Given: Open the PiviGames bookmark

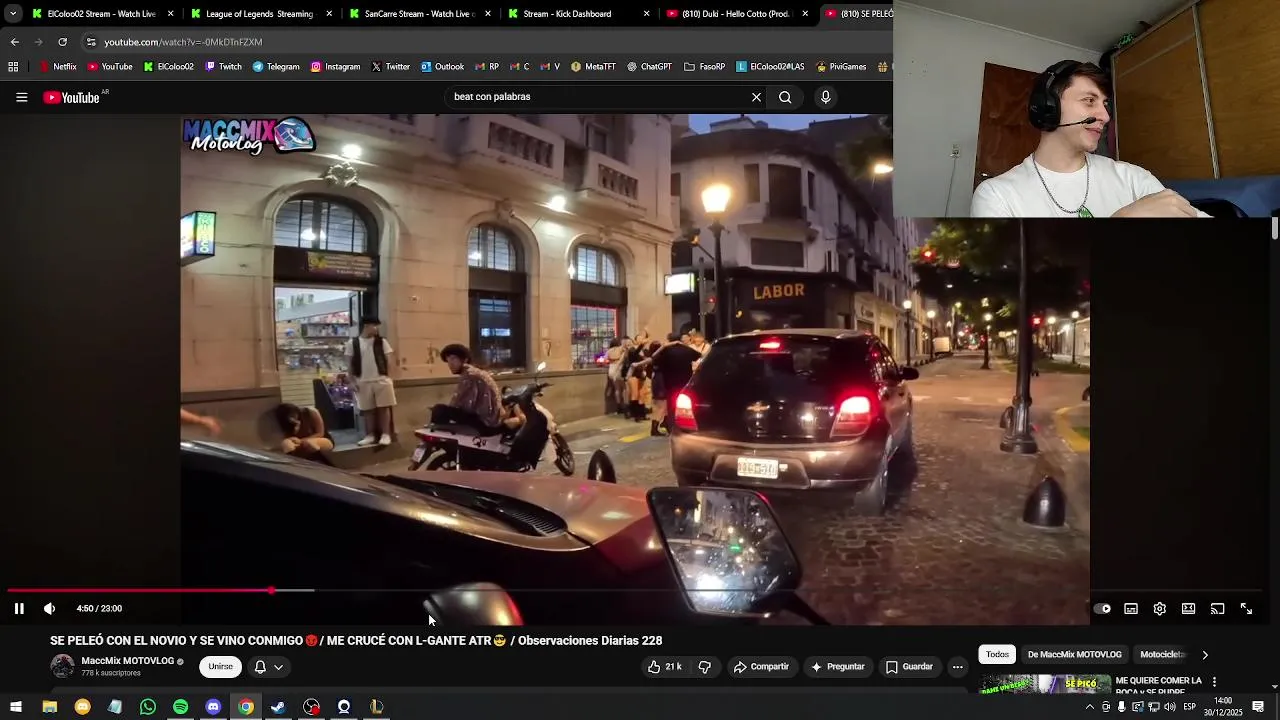Looking at the screenshot, I should coord(841,67).
